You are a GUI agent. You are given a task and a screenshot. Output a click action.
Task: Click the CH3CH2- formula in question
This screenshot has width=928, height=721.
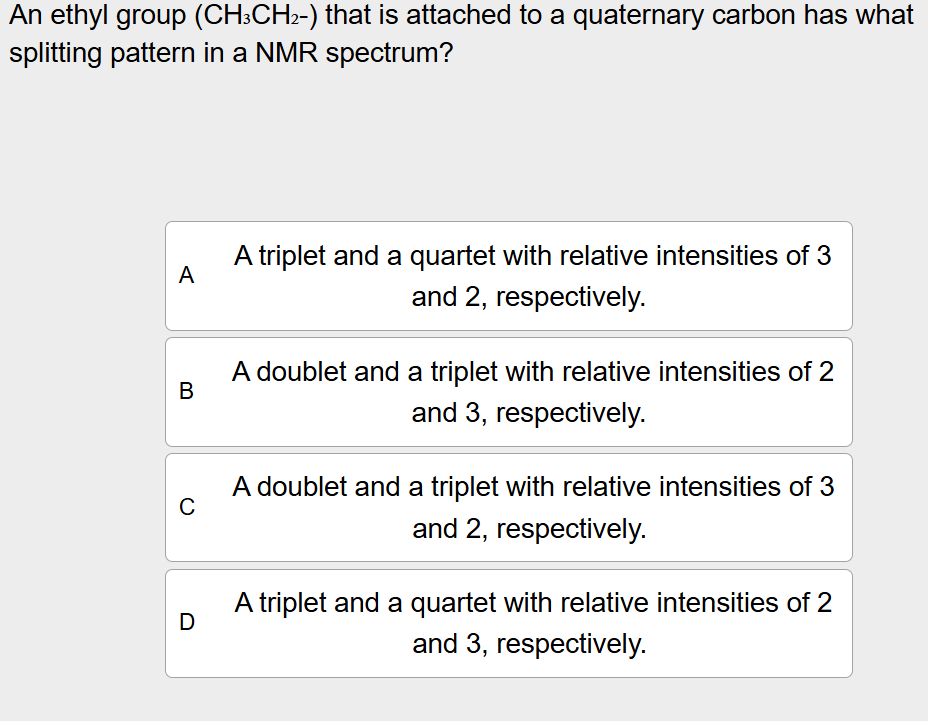pyautogui.click(x=257, y=15)
